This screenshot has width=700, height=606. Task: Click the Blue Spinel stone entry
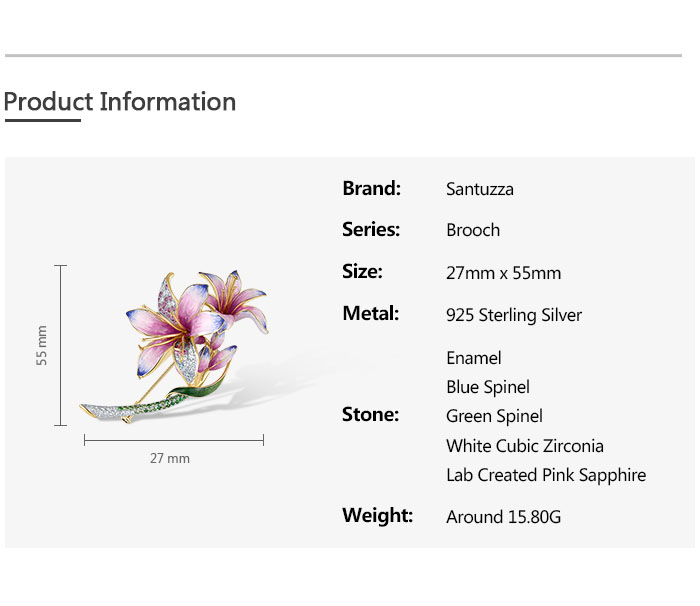click(488, 387)
